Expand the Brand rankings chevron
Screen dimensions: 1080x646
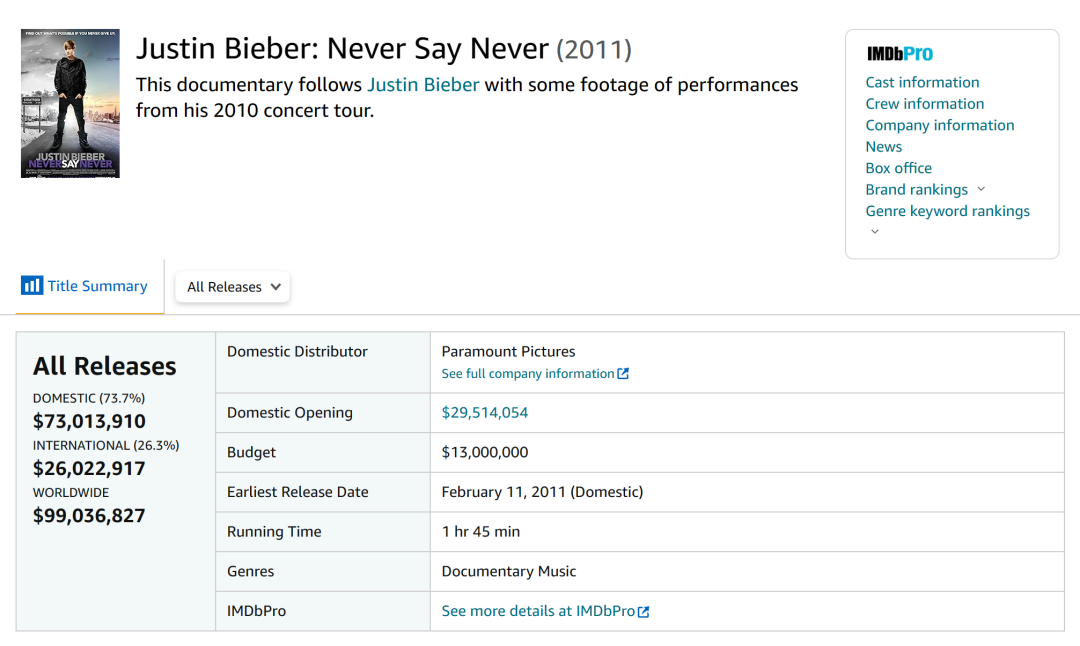(981, 189)
